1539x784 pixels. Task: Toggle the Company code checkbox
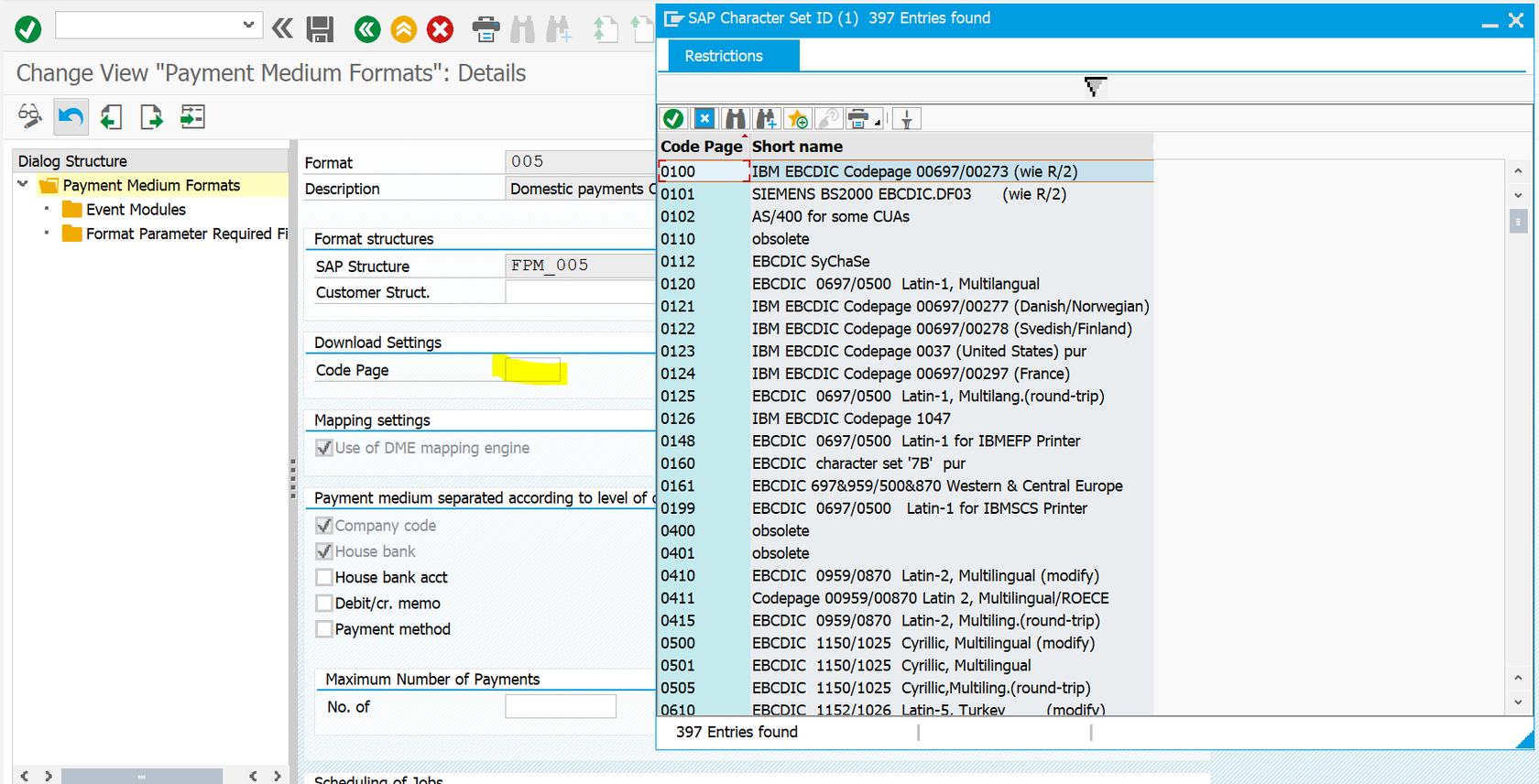323,526
